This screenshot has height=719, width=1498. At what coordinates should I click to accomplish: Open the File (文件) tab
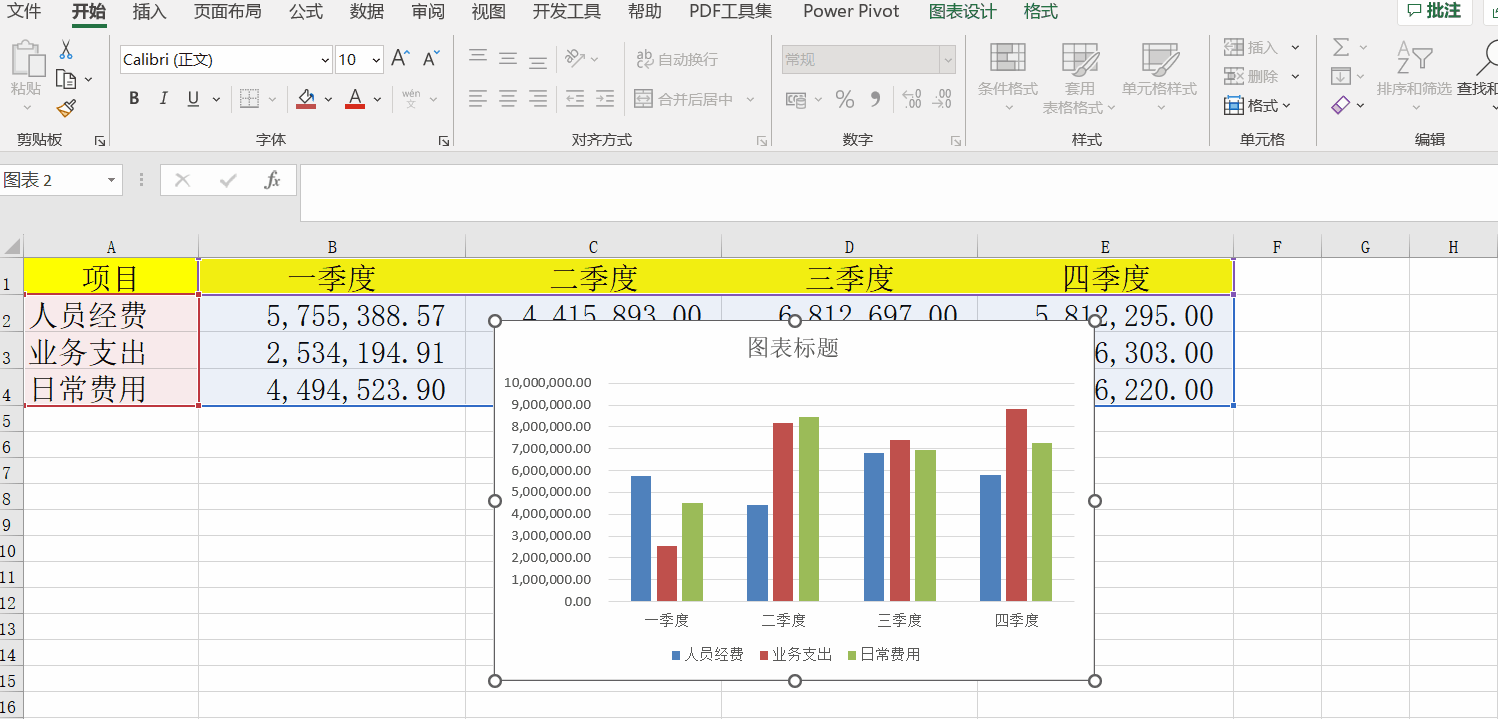click(25, 12)
